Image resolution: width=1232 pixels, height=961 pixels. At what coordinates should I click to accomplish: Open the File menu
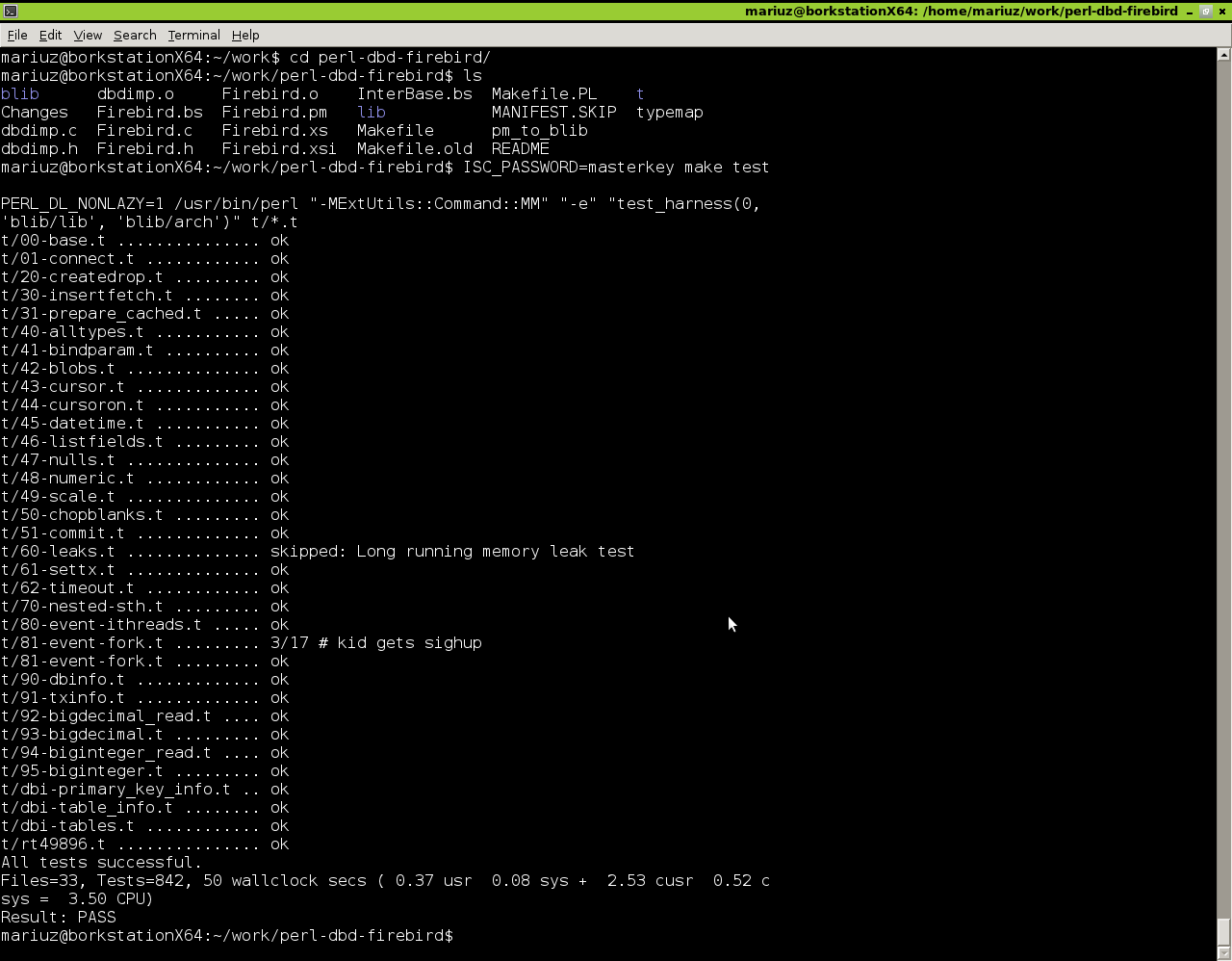pos(17,35)
